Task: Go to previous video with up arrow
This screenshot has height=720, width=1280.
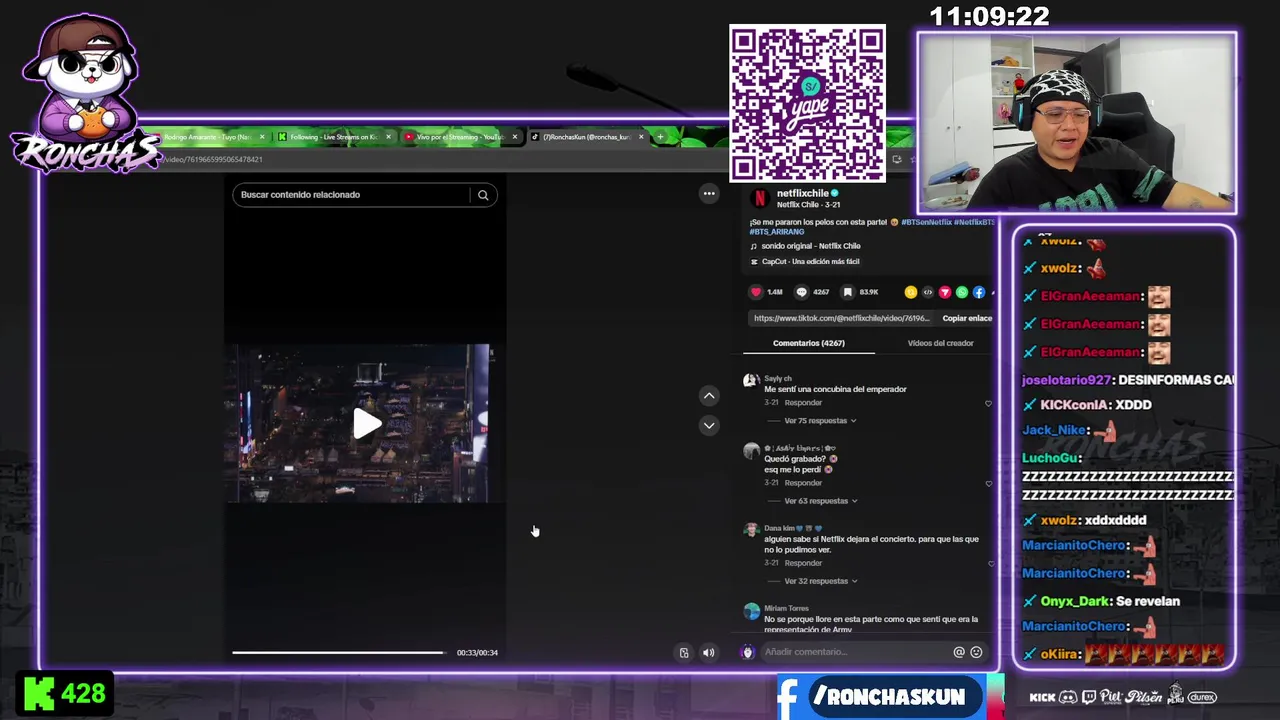Action: coord(709,396)
